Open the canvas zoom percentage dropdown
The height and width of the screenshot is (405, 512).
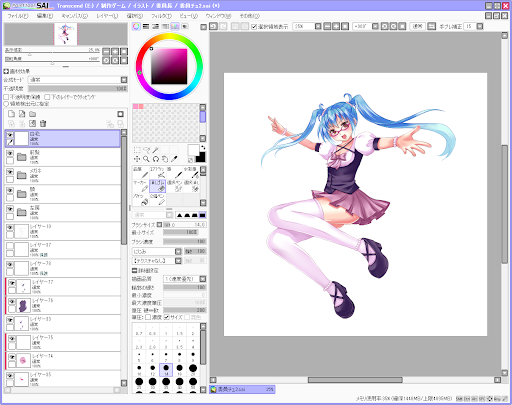click(318, 26)
